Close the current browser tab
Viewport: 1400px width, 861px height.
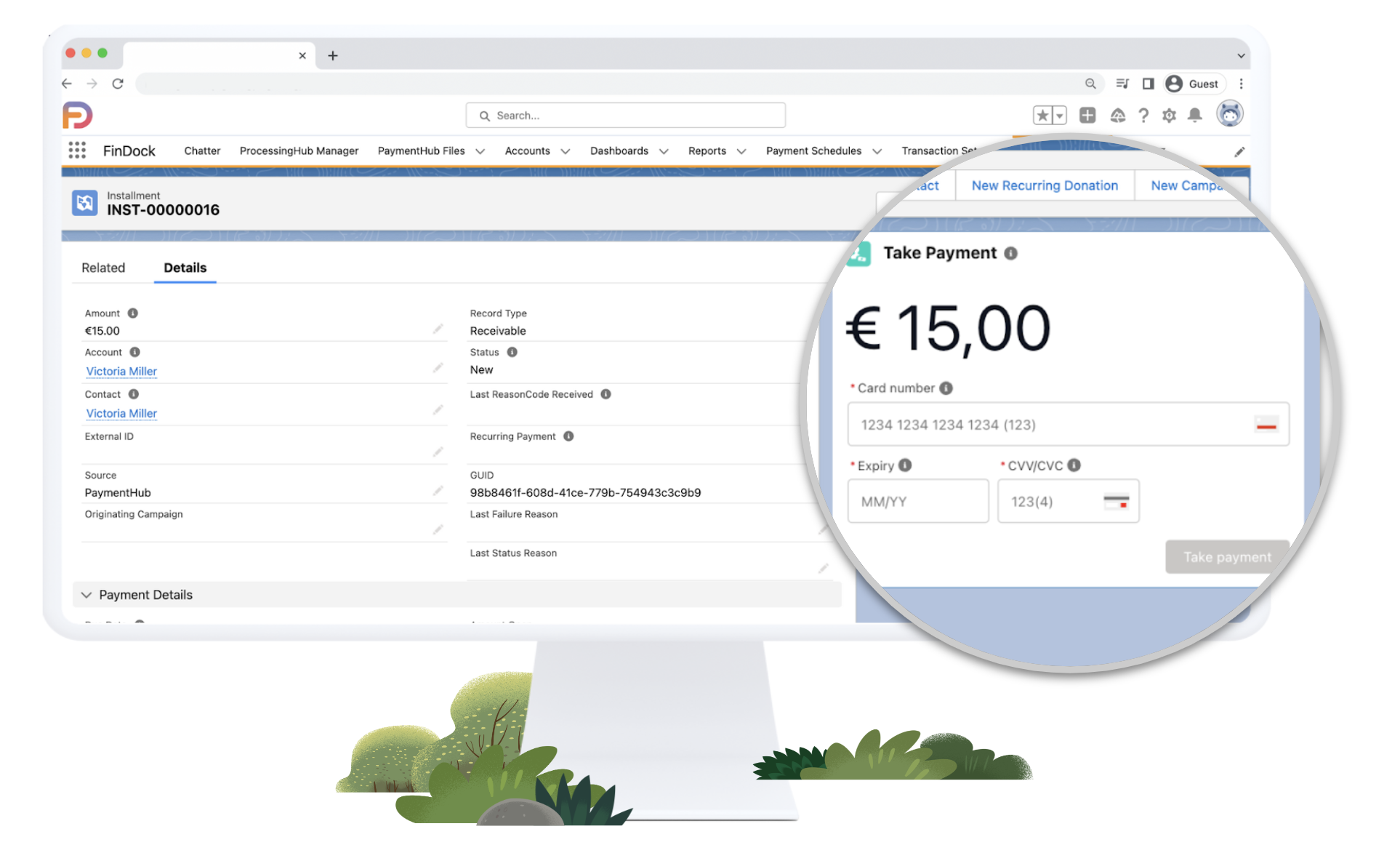(x=302, y=56)
